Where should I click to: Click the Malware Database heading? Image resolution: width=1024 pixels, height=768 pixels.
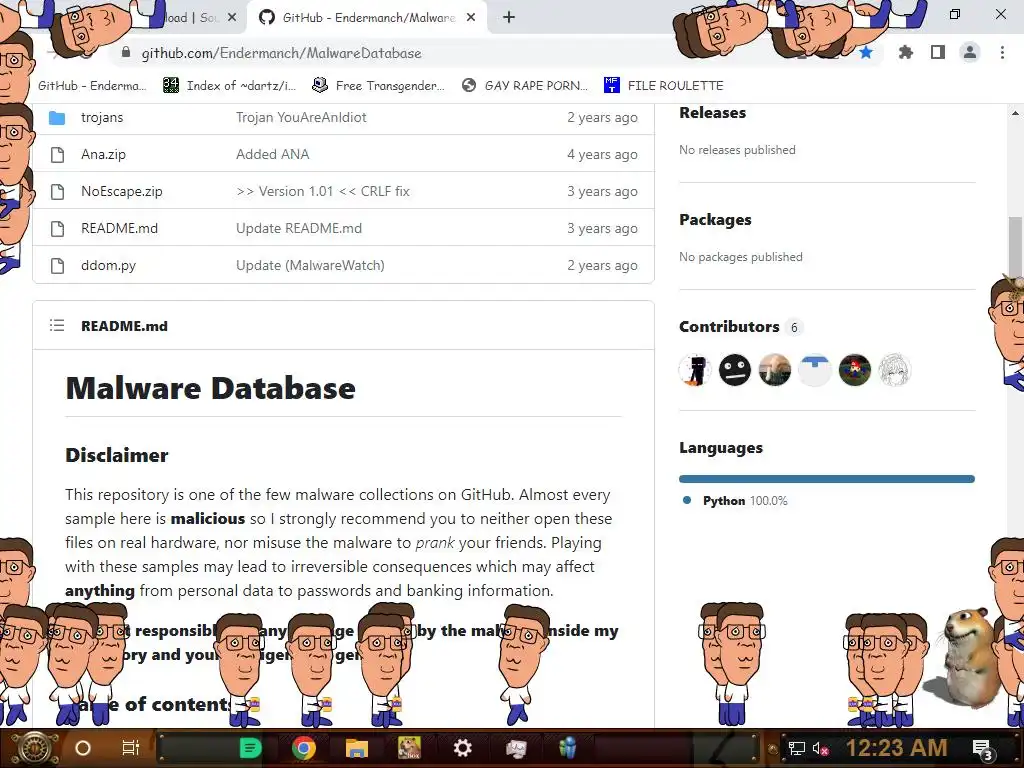click(210, 389)
